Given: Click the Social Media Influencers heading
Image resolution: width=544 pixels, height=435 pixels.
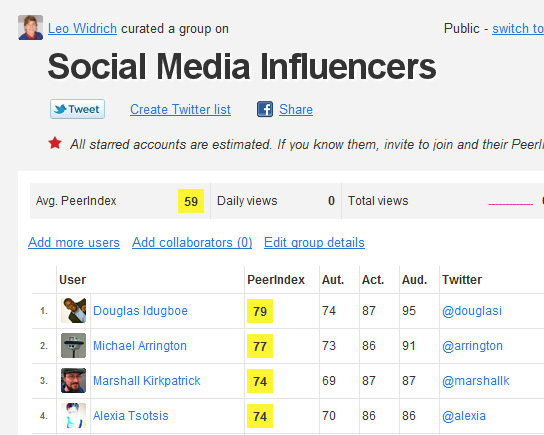Looking at the screenshot, I should pyautogui.click(x=242, y=66).
